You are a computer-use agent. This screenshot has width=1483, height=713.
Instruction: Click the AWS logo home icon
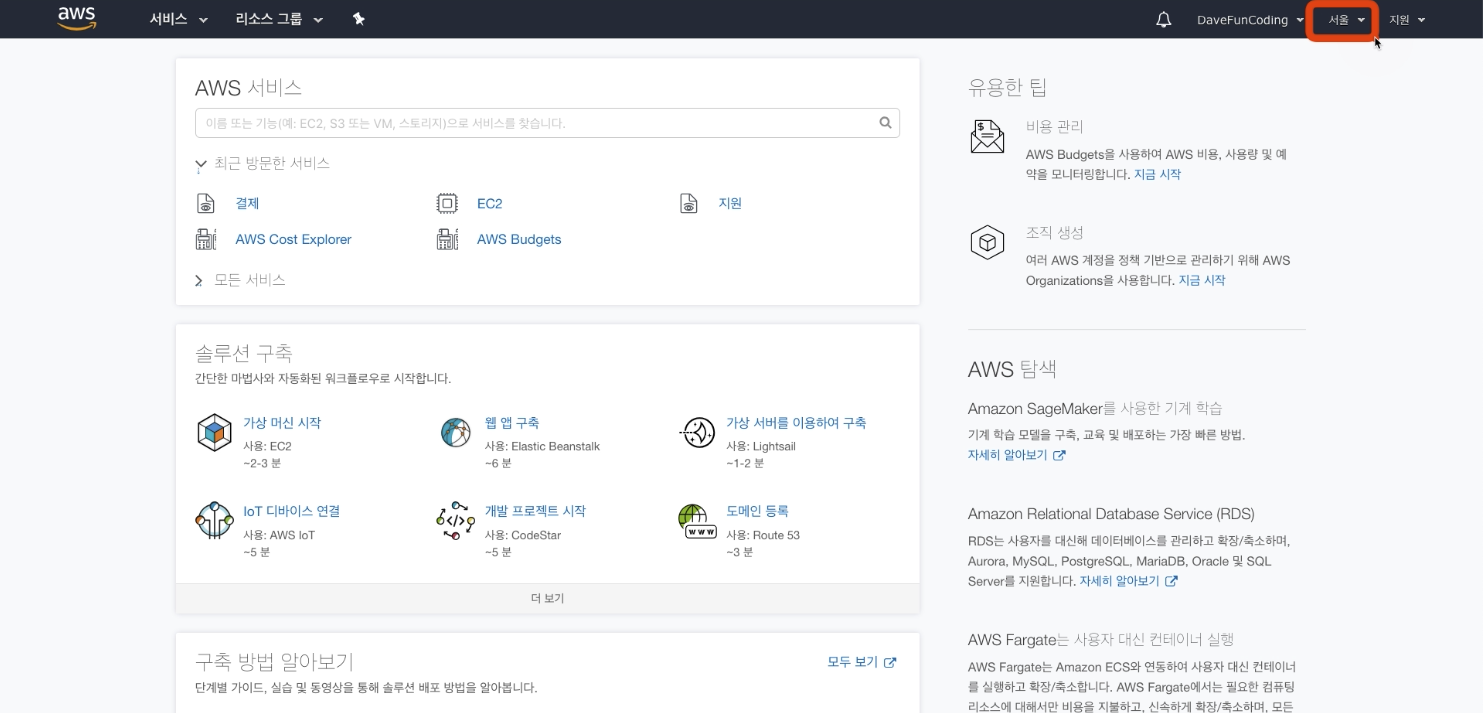pos(76,19)
